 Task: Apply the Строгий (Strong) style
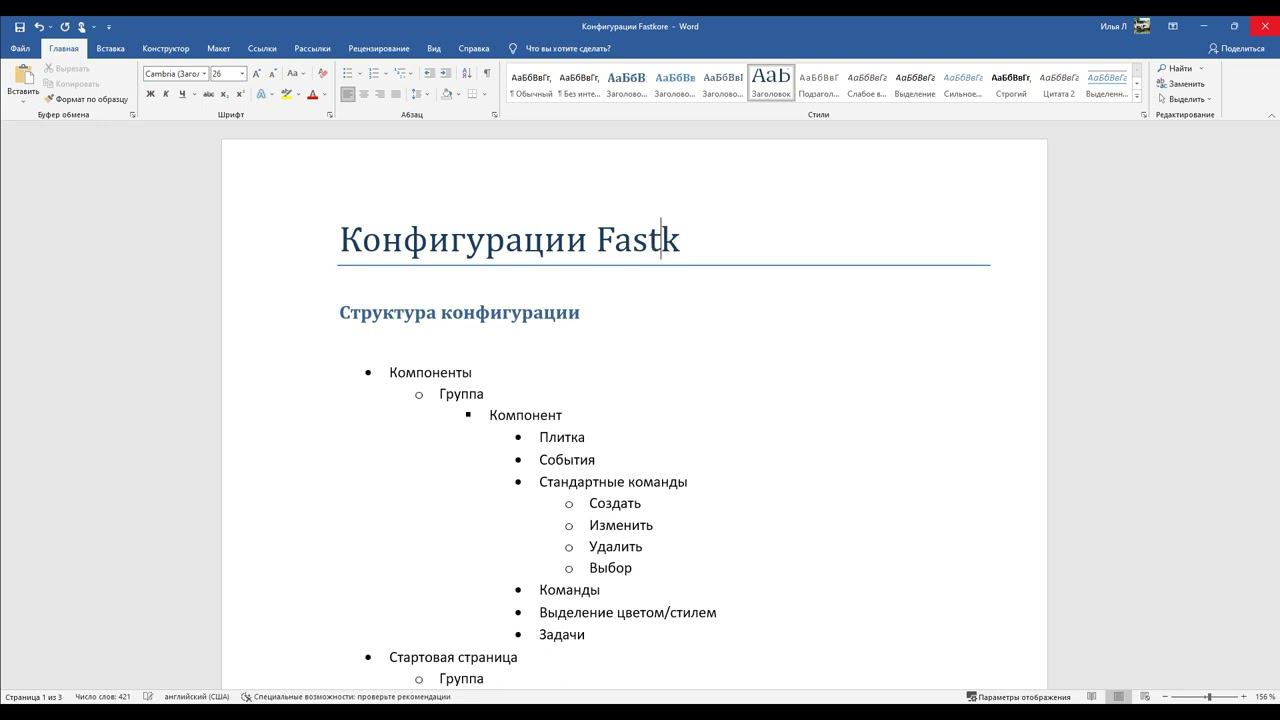click(1011, 83)
